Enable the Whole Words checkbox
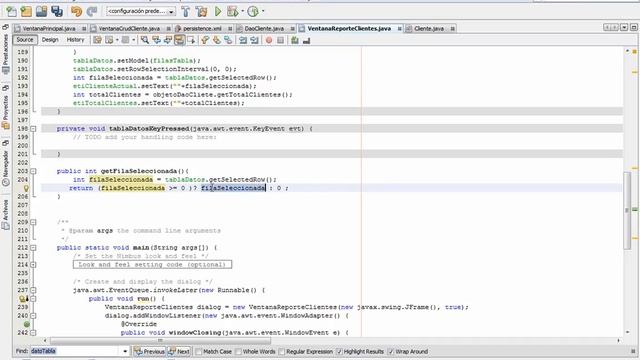The width and height of the screenshot is (640, 360). [238, 351]
